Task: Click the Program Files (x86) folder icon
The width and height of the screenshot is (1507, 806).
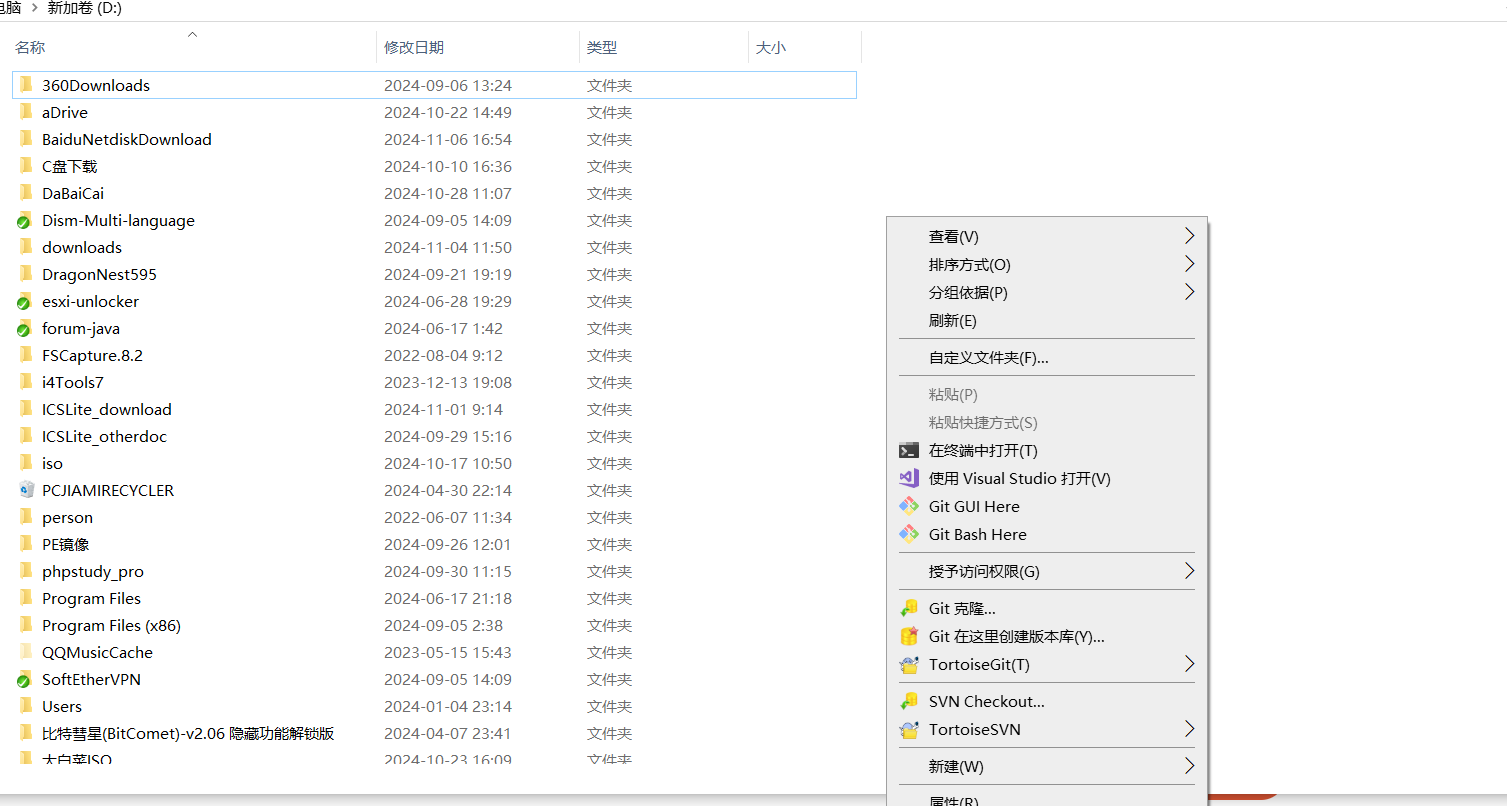Action: [26, 625]
